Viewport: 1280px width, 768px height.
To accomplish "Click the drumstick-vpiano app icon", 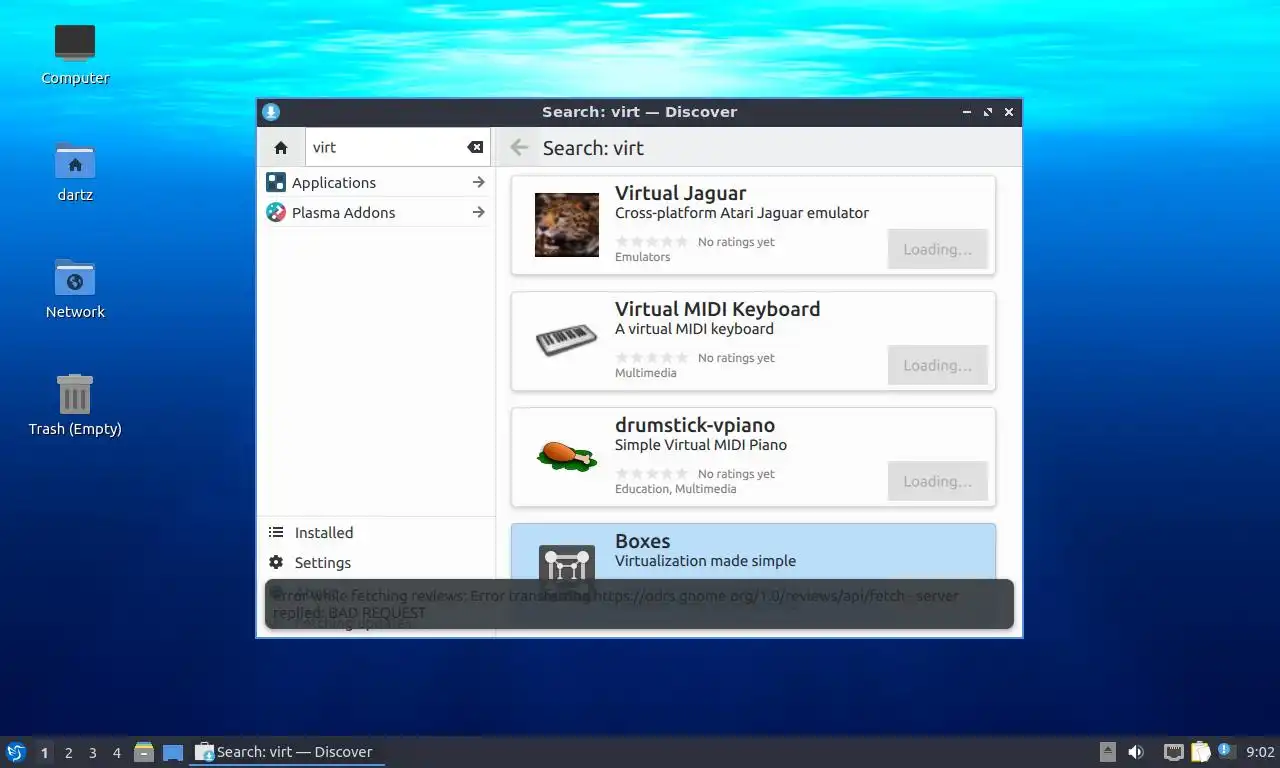I will pyautogui.click(x=567, y=456).
